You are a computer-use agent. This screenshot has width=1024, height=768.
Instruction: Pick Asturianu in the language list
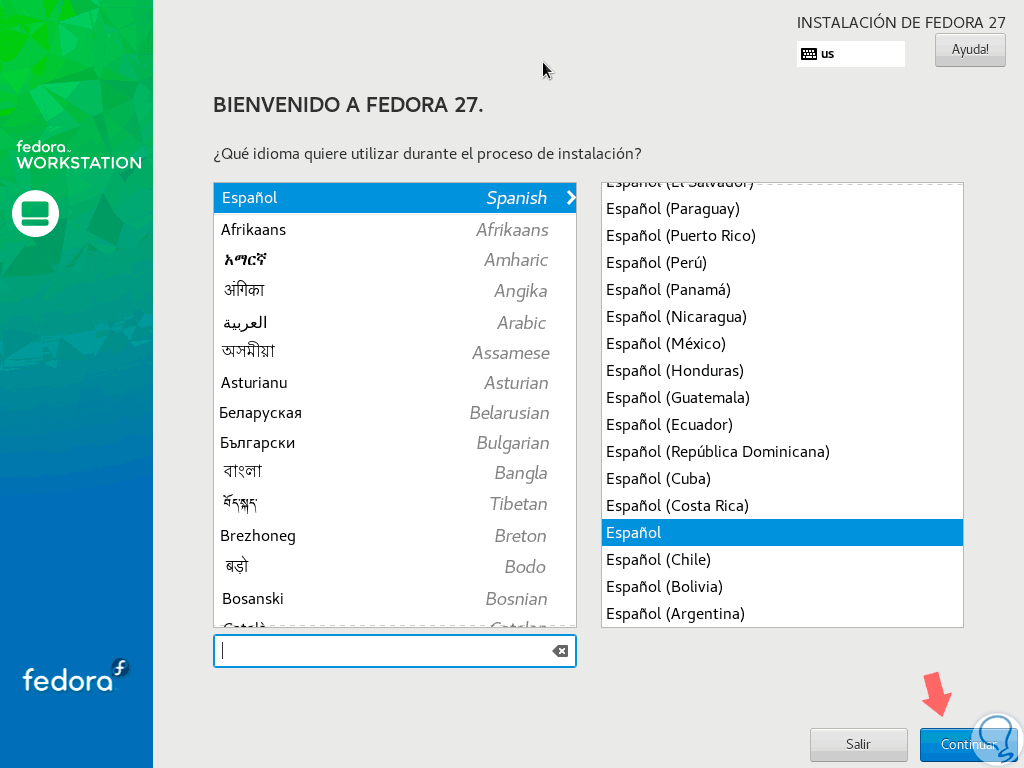(394, 383)
